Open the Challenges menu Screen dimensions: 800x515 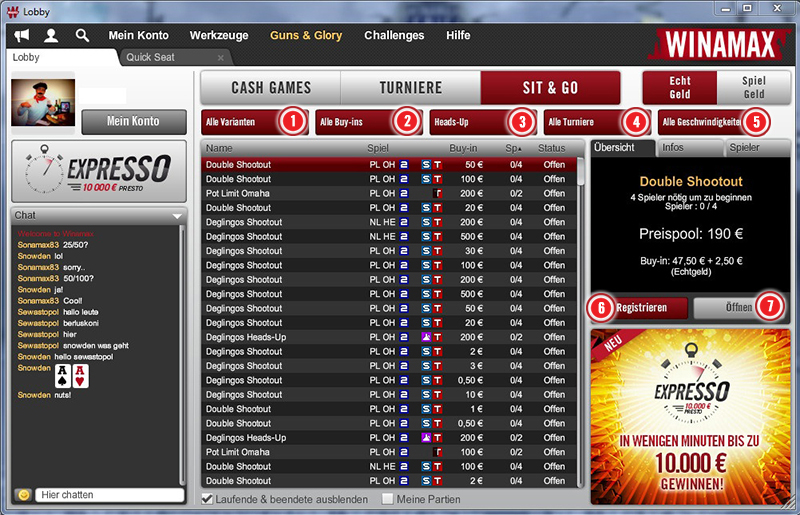[x=394, y=35]
